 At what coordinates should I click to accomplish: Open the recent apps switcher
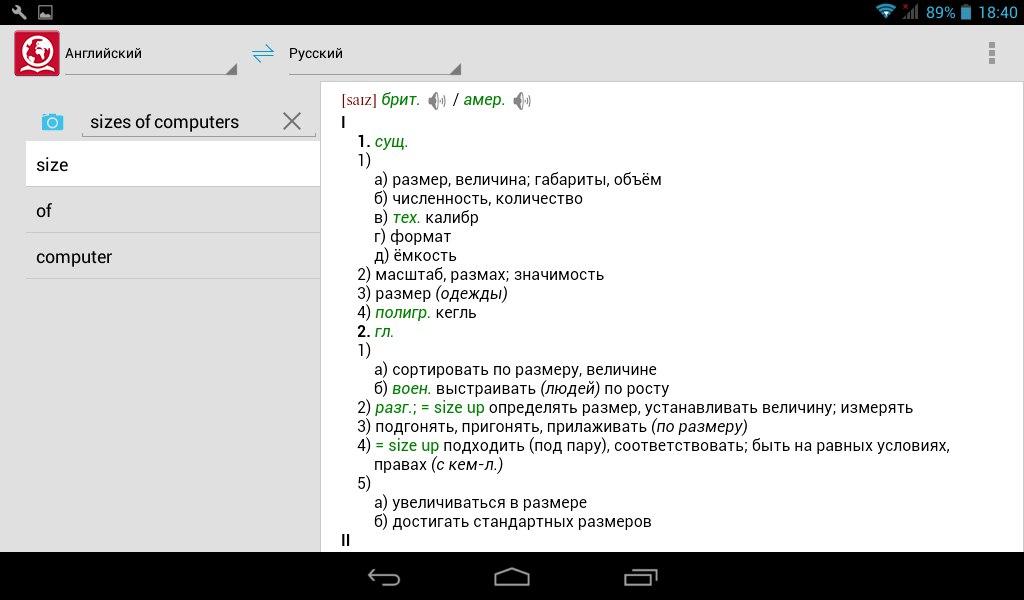click(x=639, y=577)
